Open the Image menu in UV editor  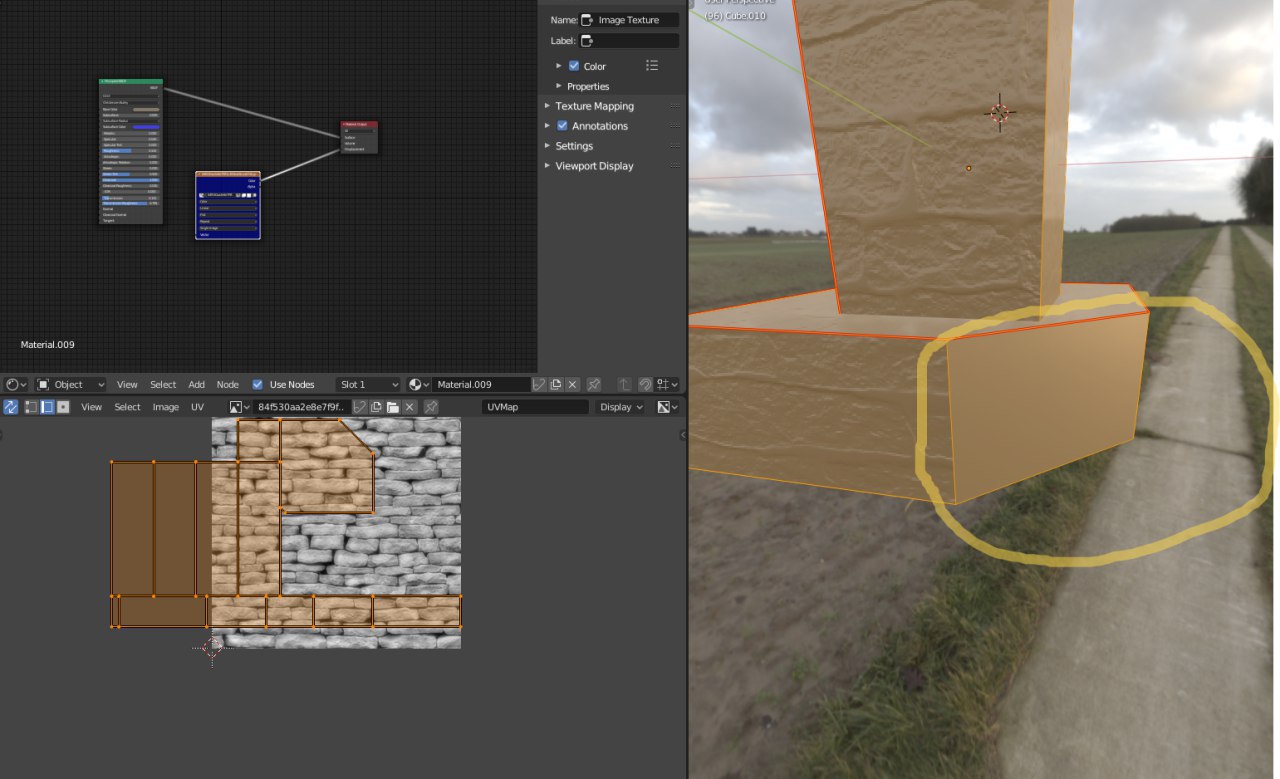(166, 407)
